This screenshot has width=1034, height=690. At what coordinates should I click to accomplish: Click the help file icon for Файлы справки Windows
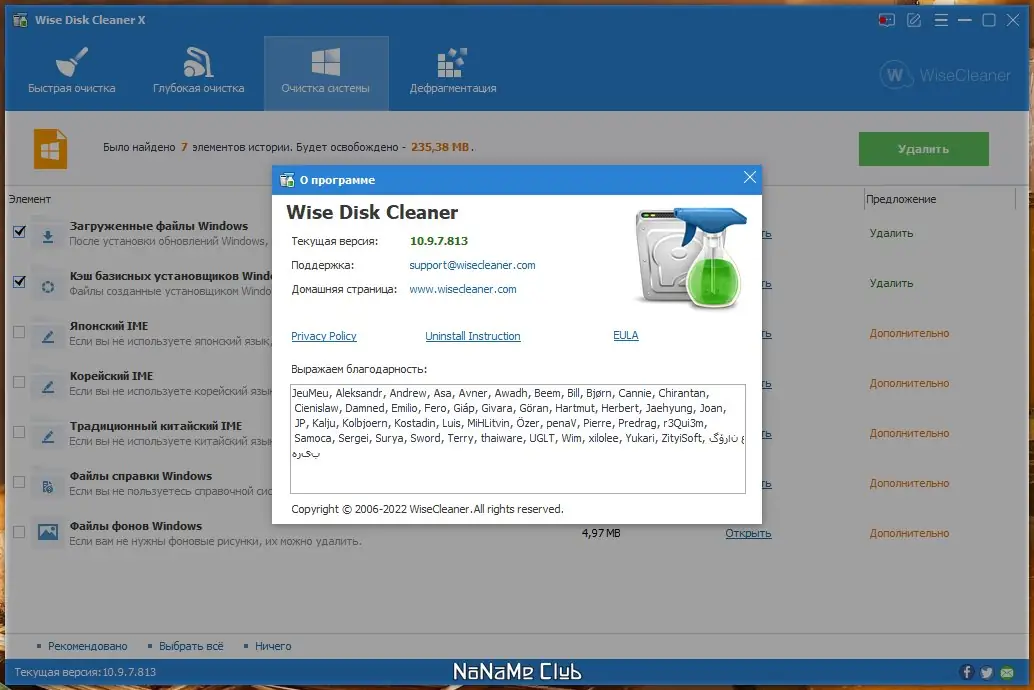click(48, 487)
